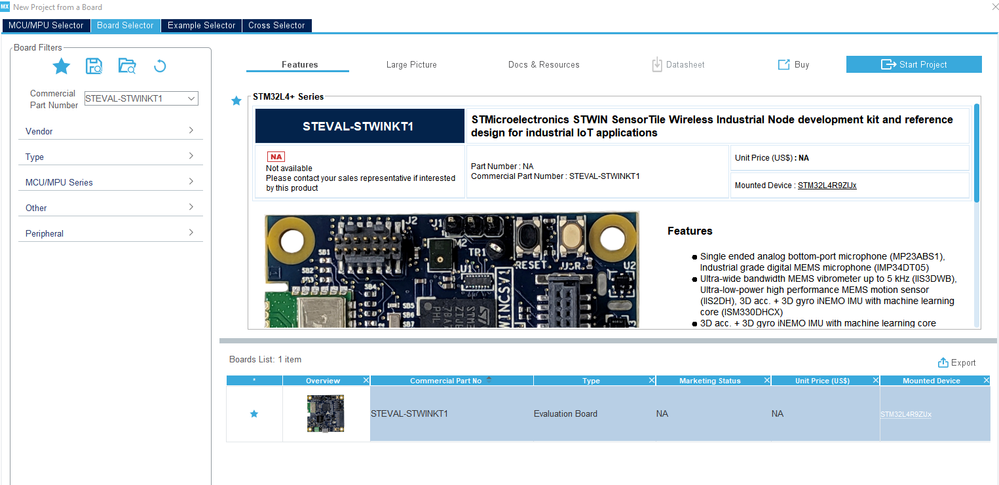Remove the Unit Price column with its X
Screen dimensions: 999x485
(875, 380)
